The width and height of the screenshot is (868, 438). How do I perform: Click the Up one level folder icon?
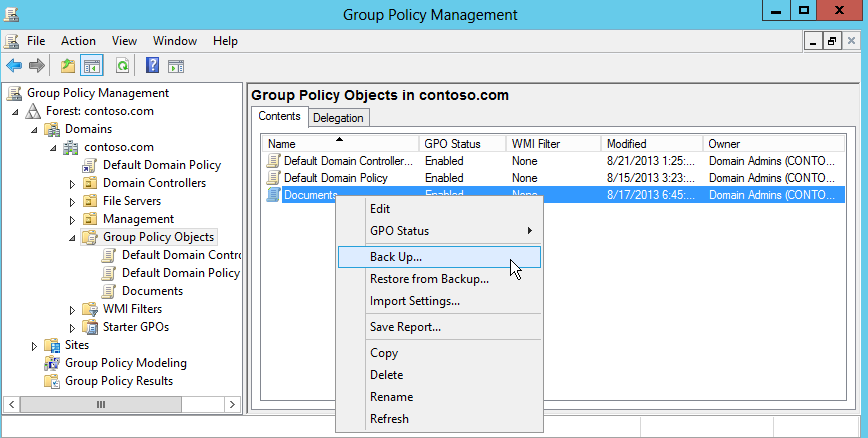point(68,66)
